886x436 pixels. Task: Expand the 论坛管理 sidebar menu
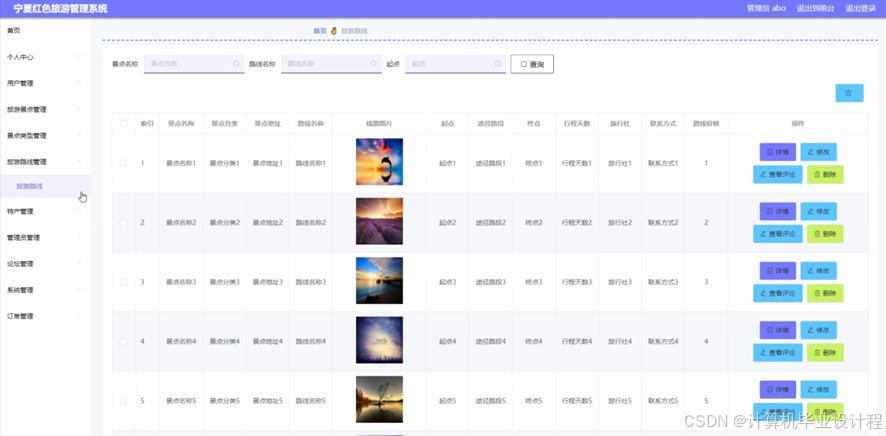pos(45,264)
